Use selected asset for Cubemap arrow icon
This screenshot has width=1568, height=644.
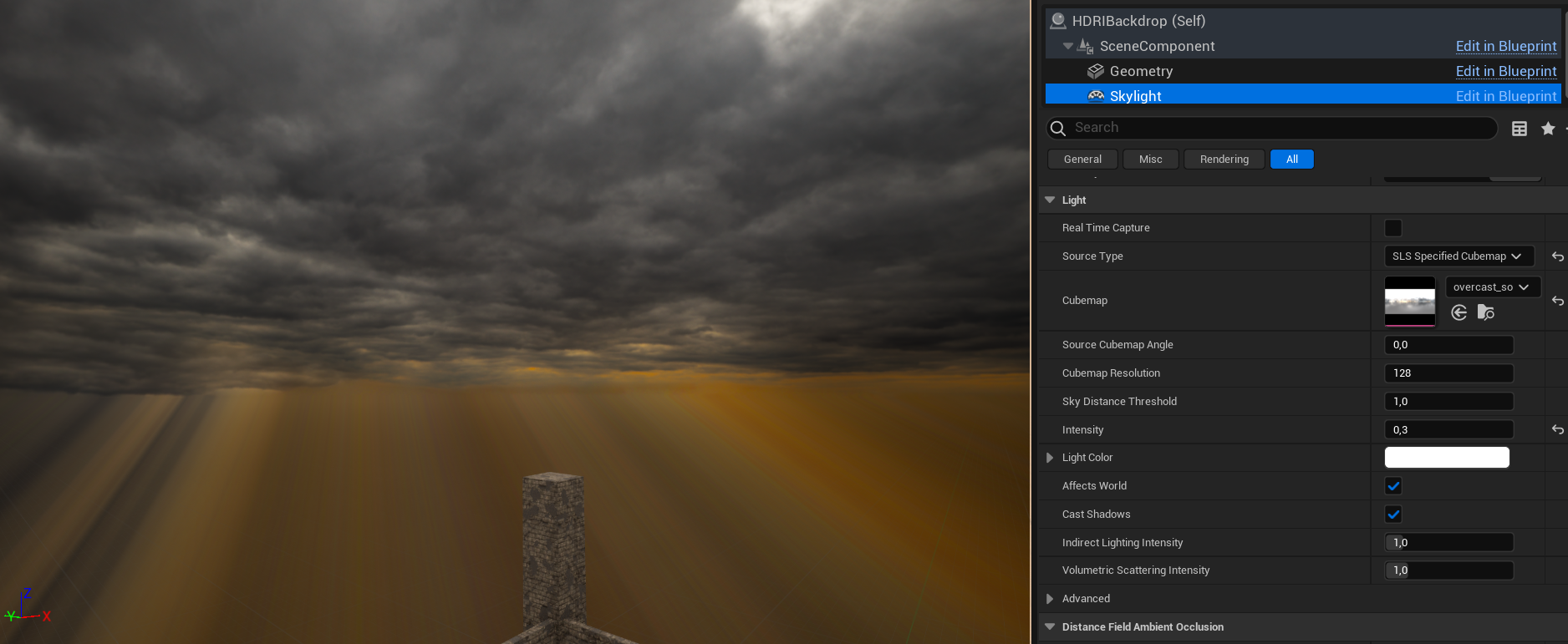(x=1459, y=312)
